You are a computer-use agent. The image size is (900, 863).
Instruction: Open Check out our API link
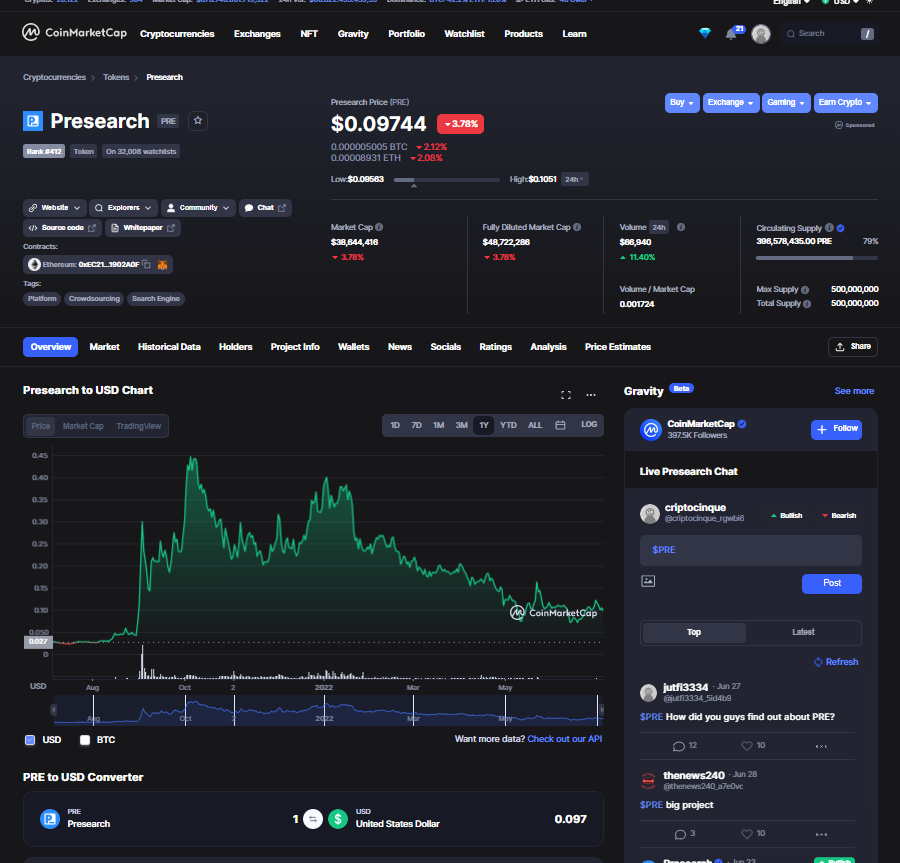pyautogui.click(x=564, y=738)
